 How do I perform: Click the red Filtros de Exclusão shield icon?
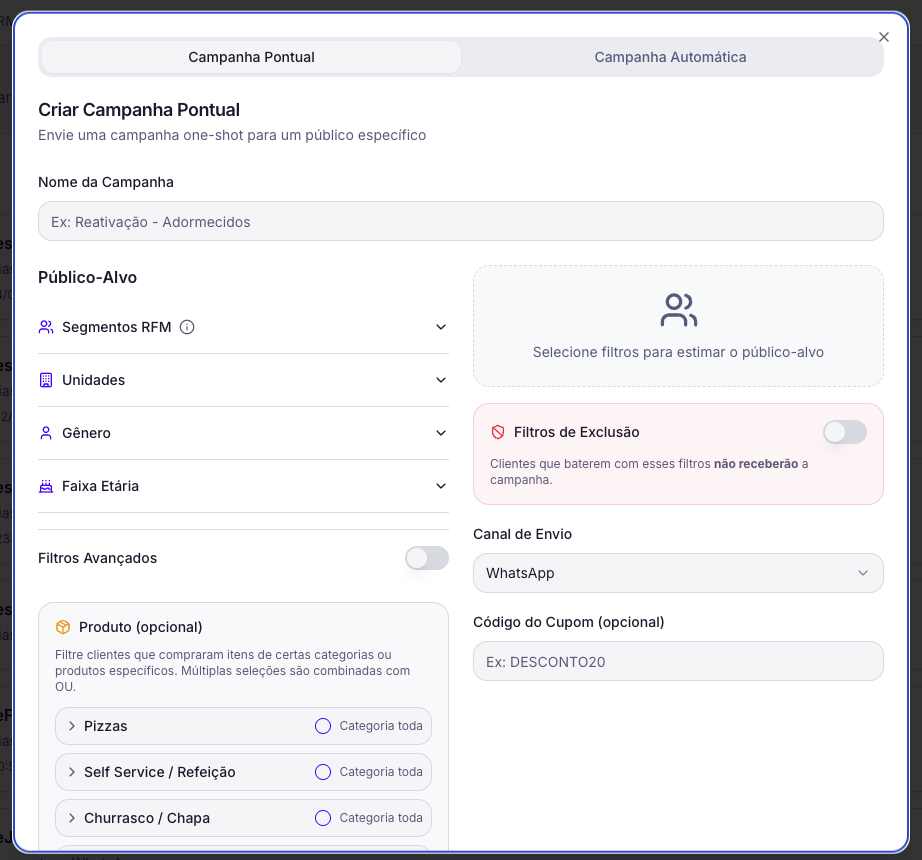click(498, 433)
